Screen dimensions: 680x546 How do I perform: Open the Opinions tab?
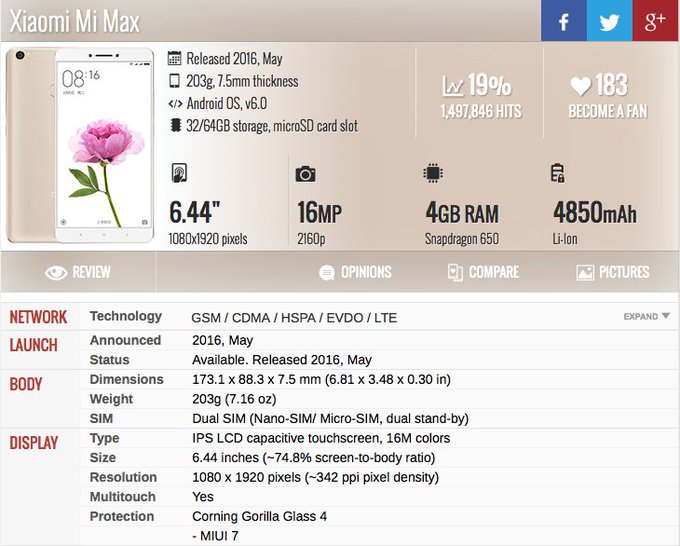[x=355, y=272]
